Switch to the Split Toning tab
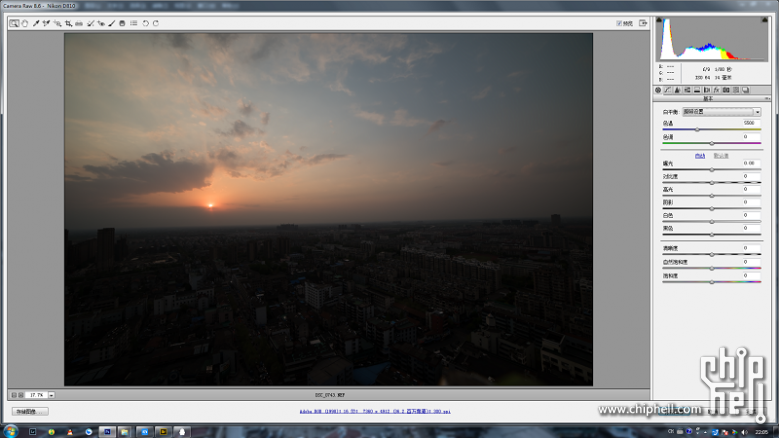Image resolution: width=779 pixels, height=438 pixels. 697,90
